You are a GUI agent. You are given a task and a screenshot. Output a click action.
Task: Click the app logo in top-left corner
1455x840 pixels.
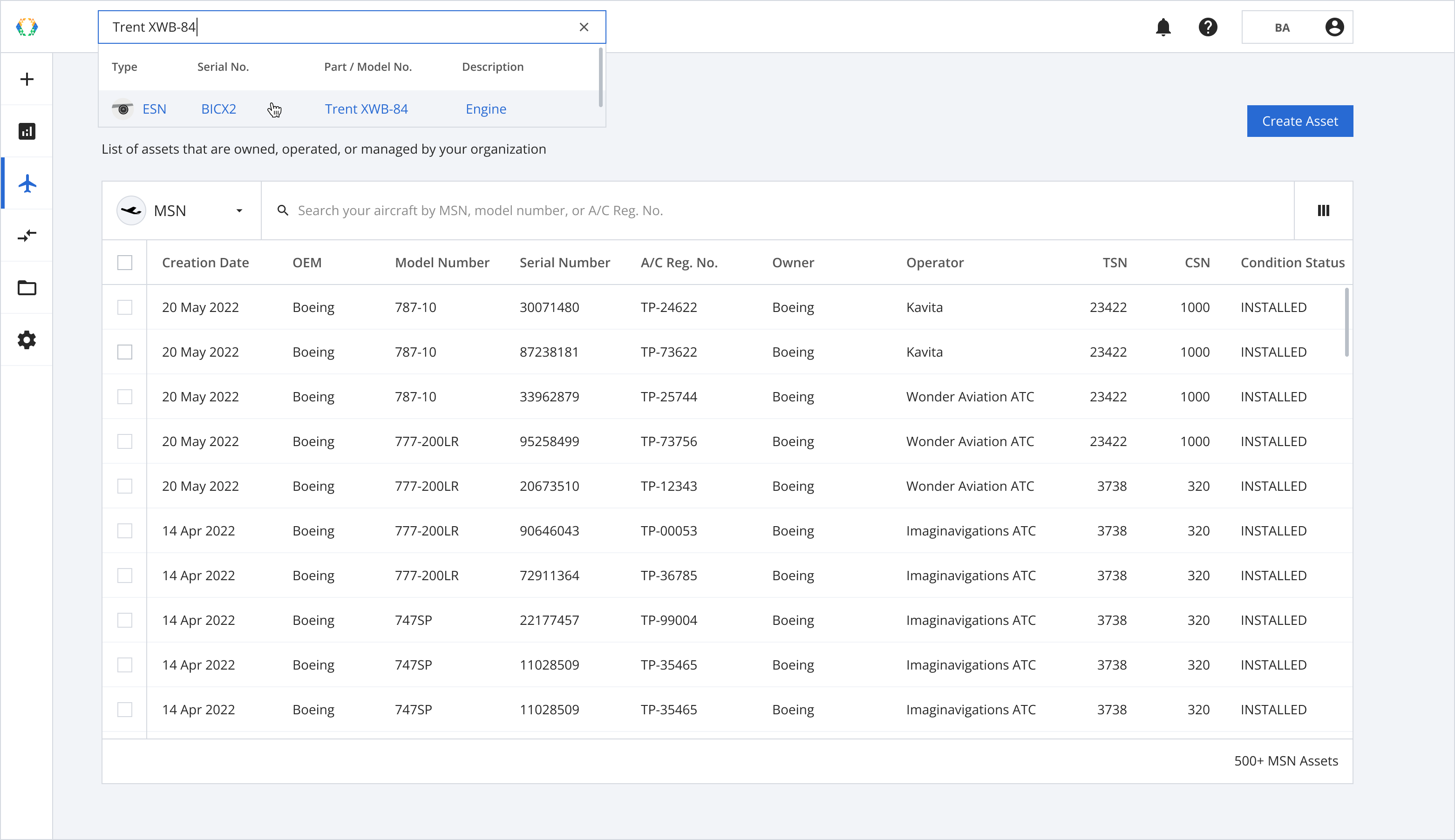(x=27, y=27)
